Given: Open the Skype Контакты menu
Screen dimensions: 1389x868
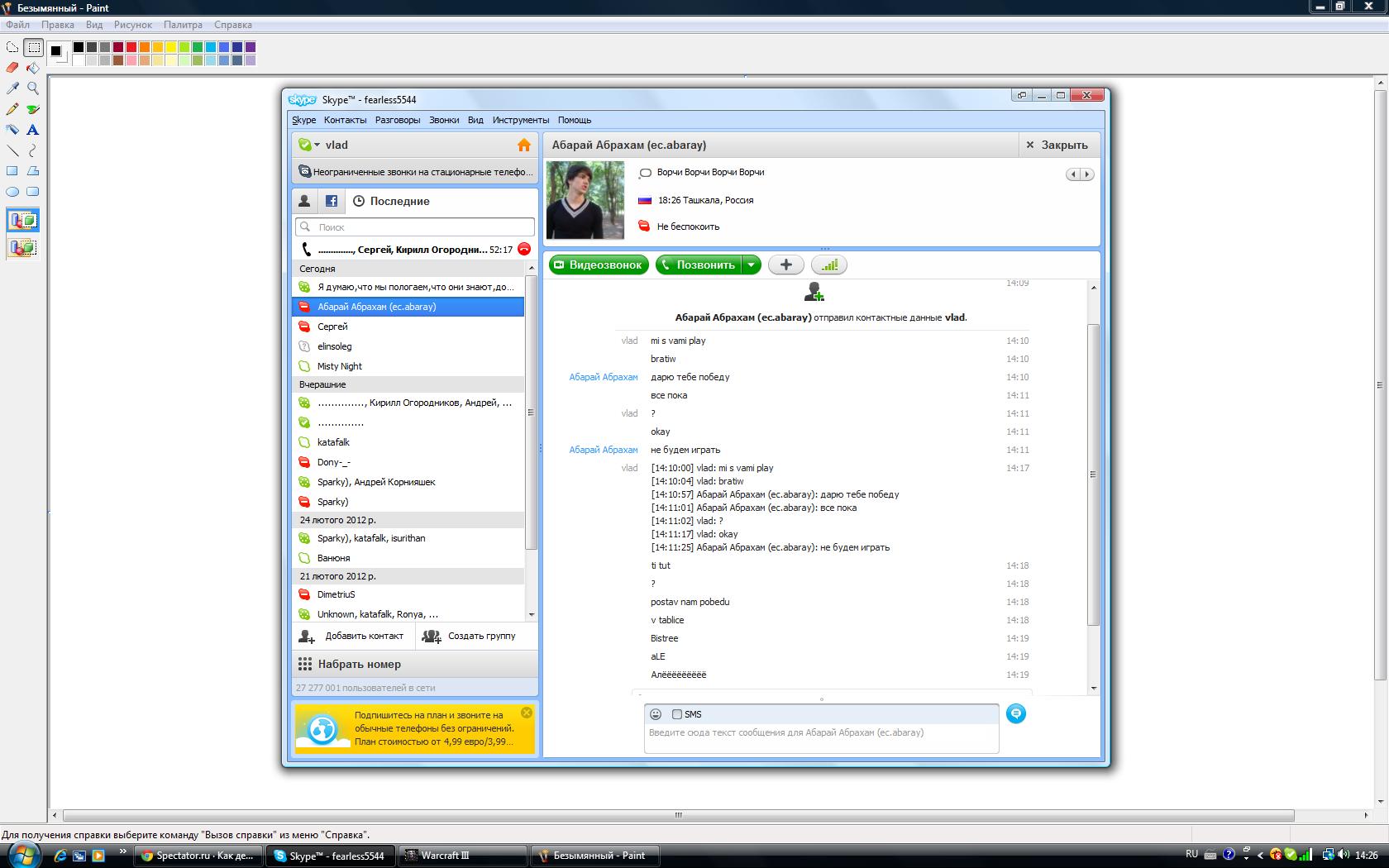Looking at the screenshot, I should [x=345, y=120].
